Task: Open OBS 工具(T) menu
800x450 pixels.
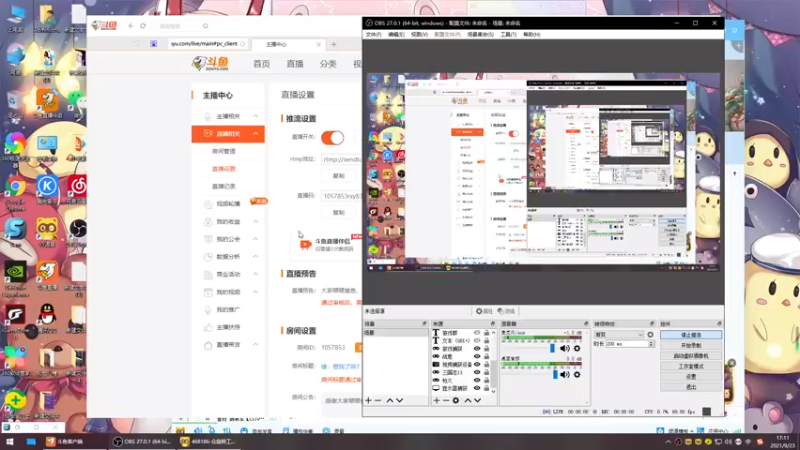Action: pos(508,35)
